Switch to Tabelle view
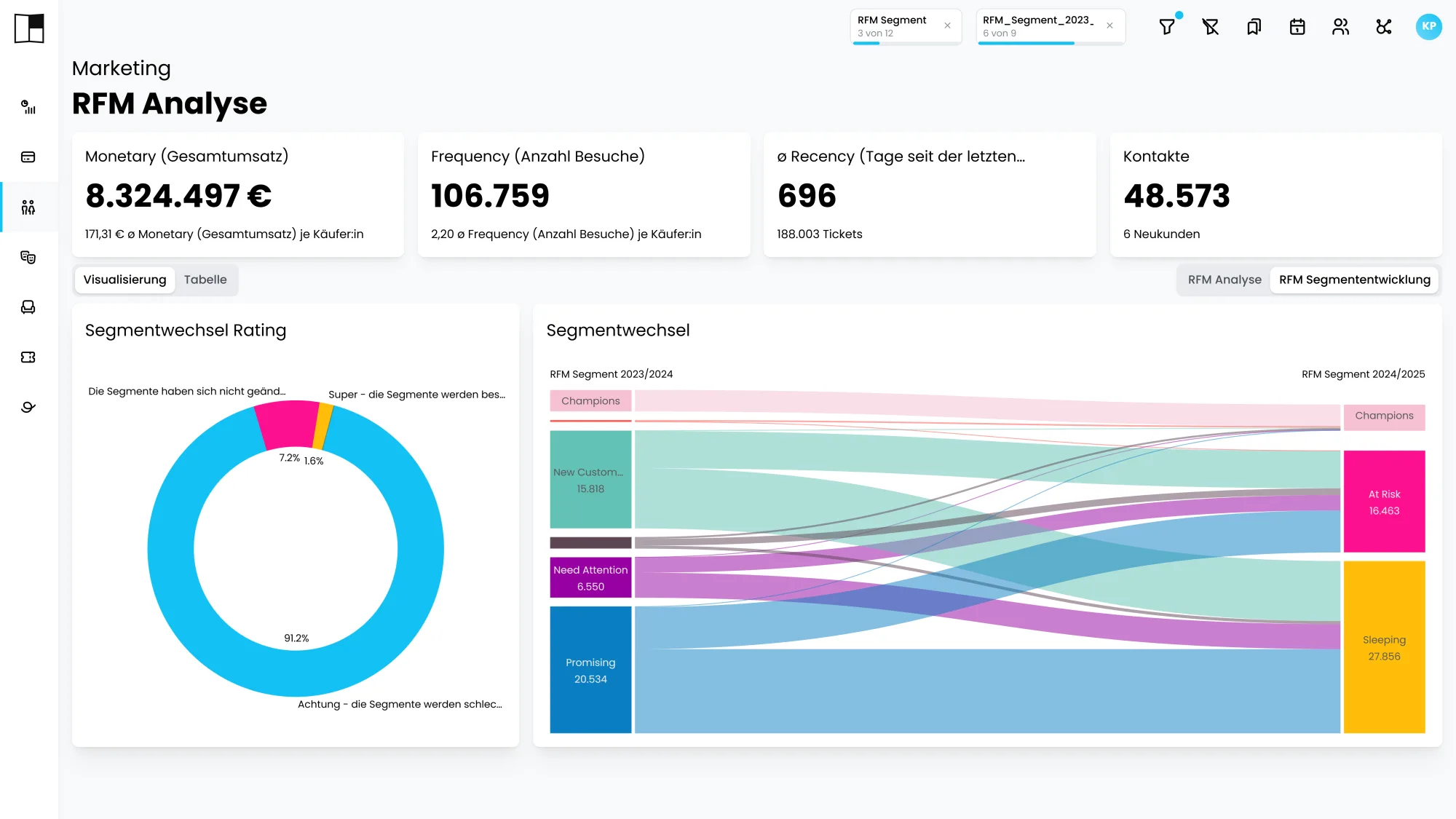 [x=205, y=280]
